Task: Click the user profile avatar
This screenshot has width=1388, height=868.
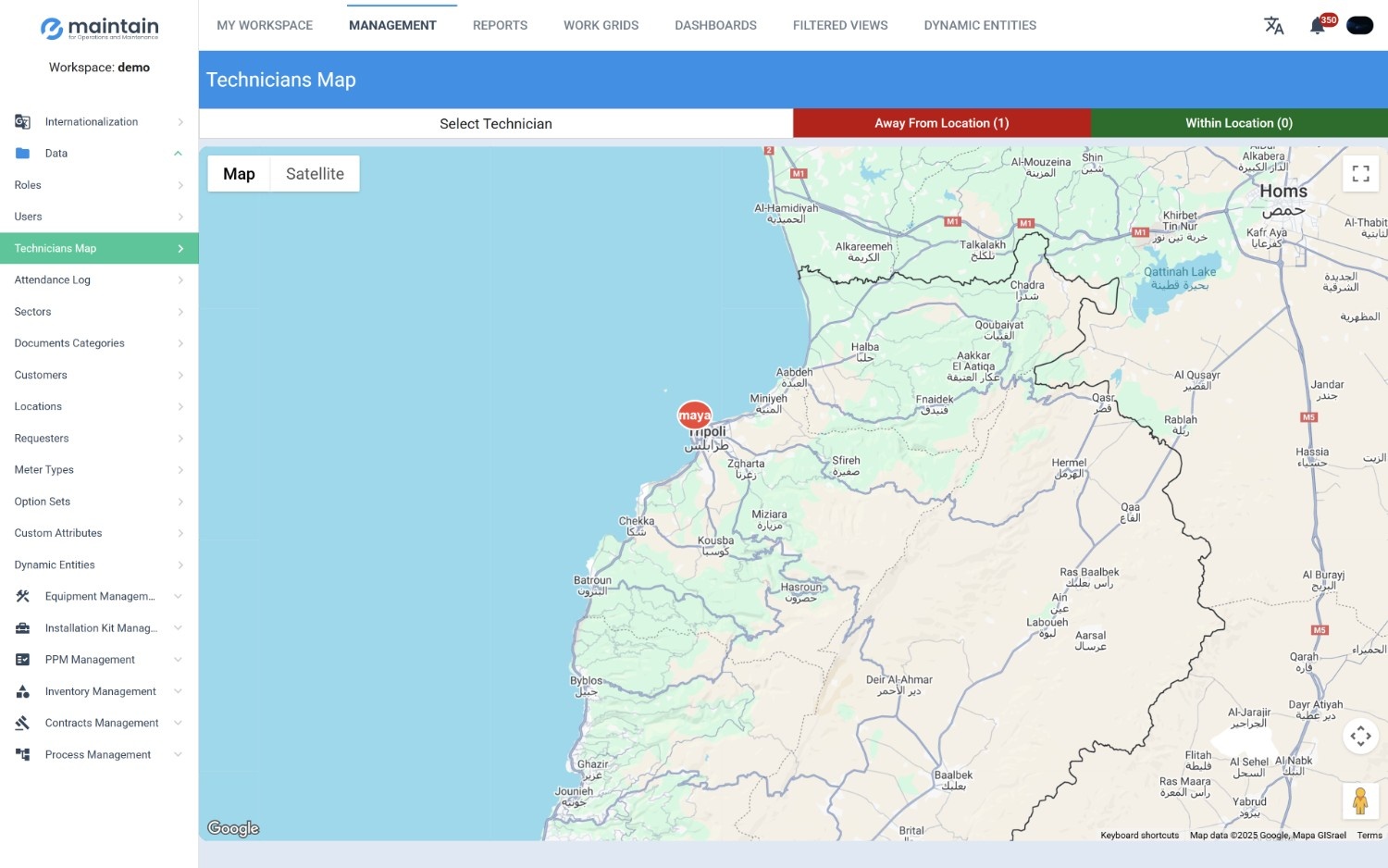Action: point(1359,26)
